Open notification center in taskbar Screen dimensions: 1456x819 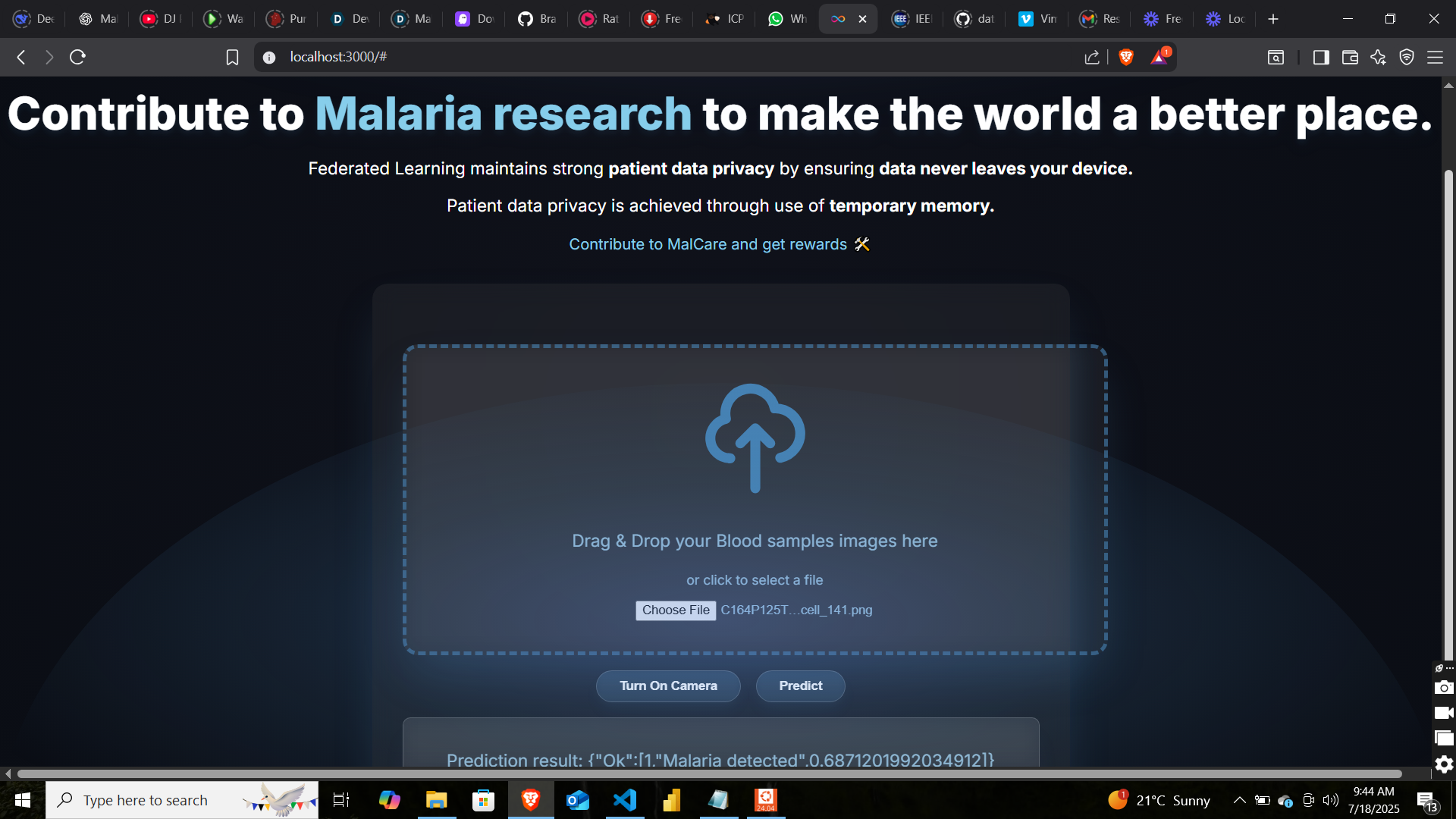point(1426,801)
